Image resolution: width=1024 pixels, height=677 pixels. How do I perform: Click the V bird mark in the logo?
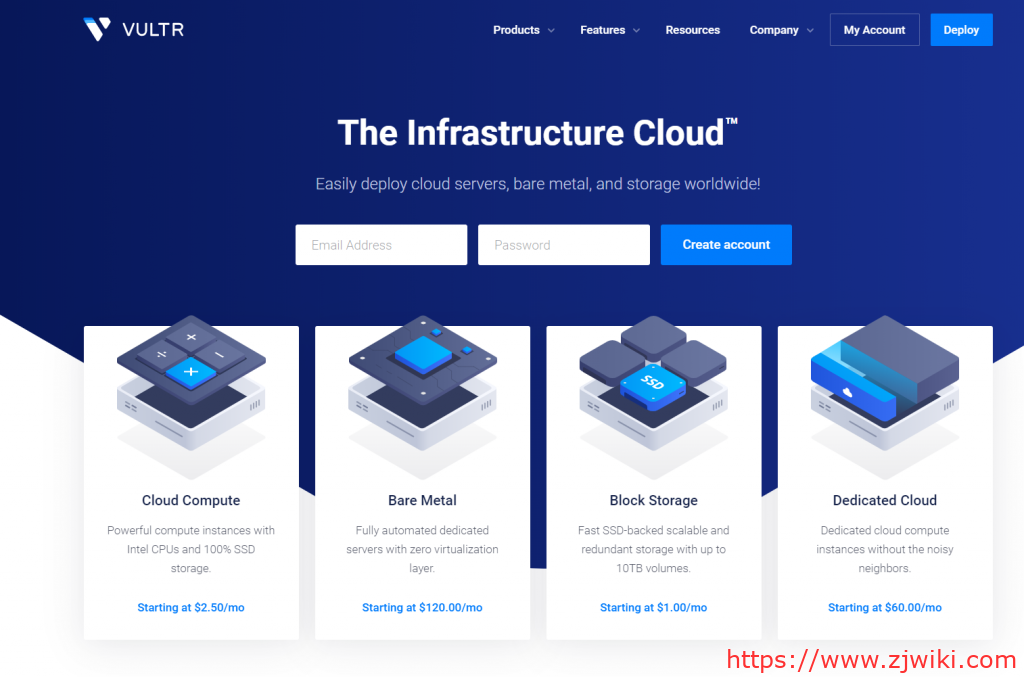click(x=97, y=28)
